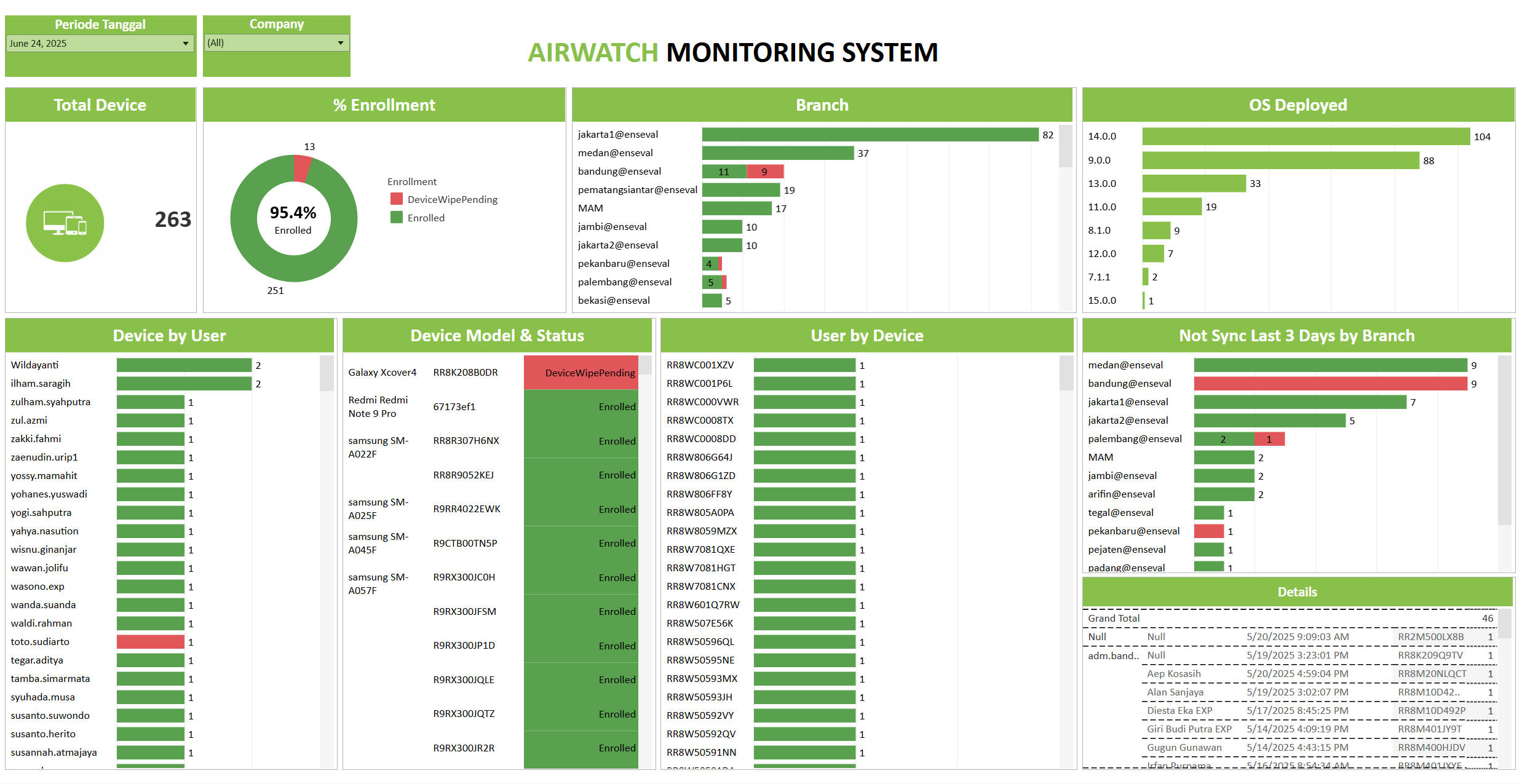Click the 95.4% Enrolled donut center
Screen dimensions: 1522x784
point(293,219)
